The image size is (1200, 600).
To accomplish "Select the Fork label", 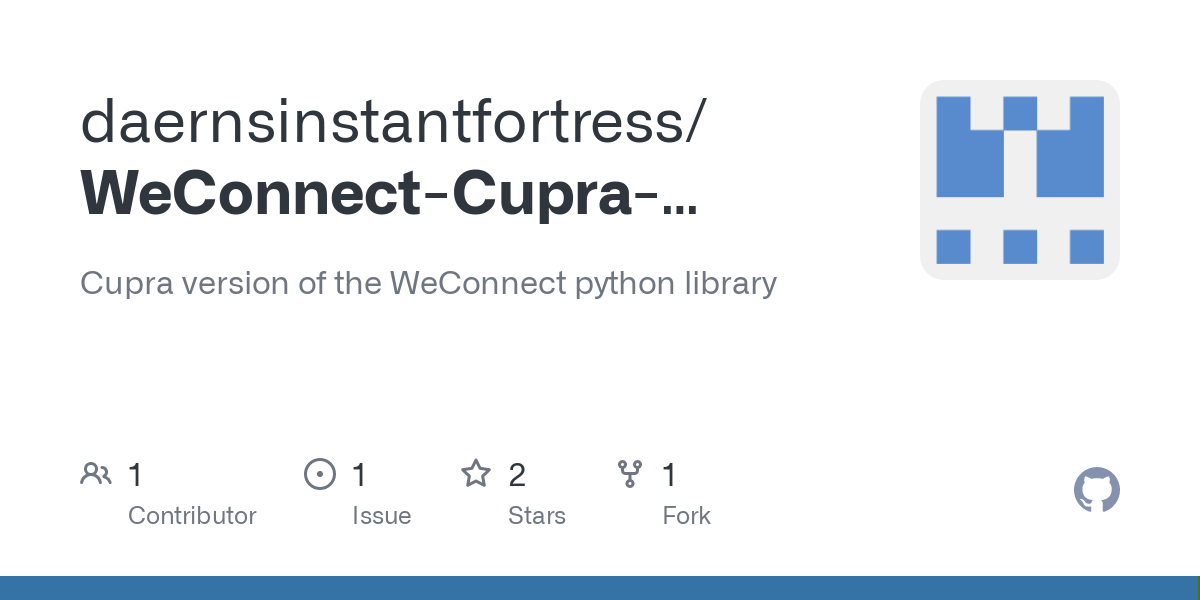I will click(686, 516).
